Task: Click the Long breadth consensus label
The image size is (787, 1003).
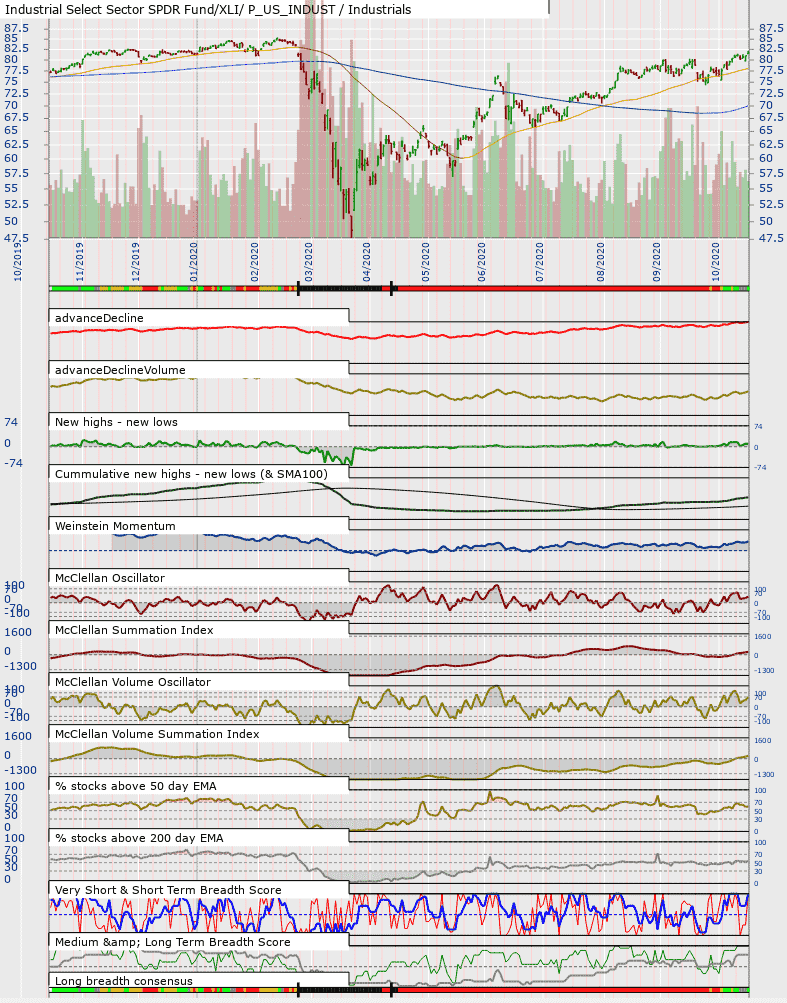Action: click(123, 981)
